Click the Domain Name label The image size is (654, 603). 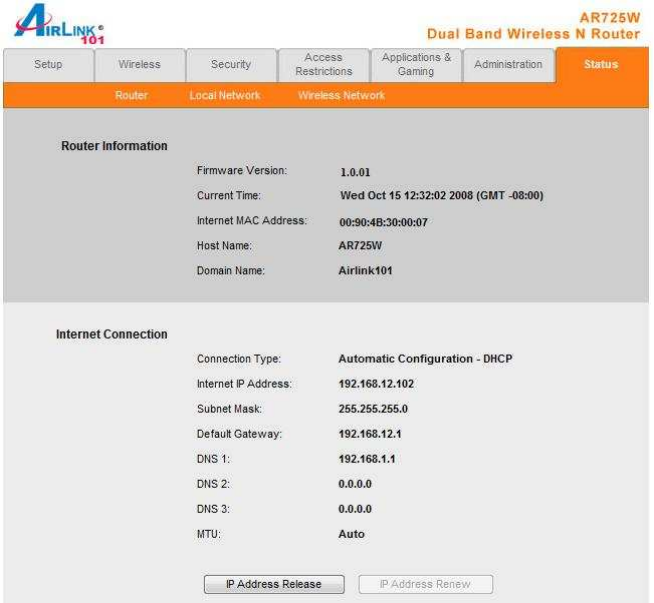click(x=231, y=271)
